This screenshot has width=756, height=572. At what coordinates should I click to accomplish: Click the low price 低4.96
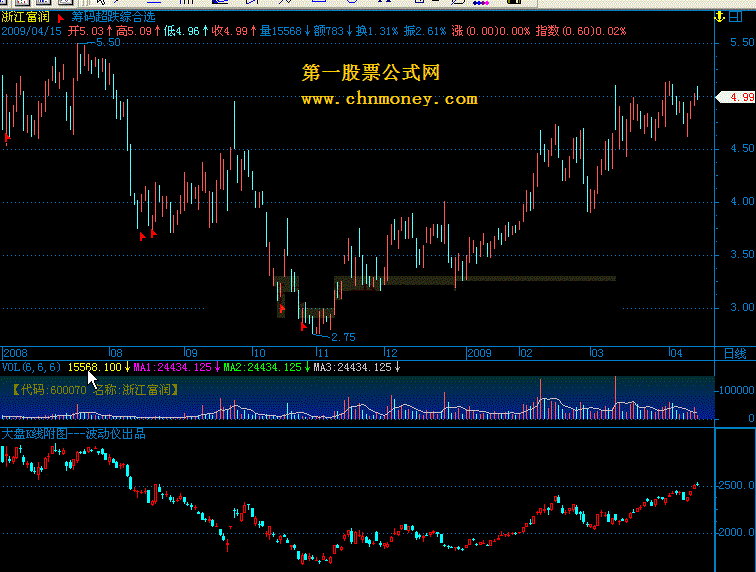[181, 31]
